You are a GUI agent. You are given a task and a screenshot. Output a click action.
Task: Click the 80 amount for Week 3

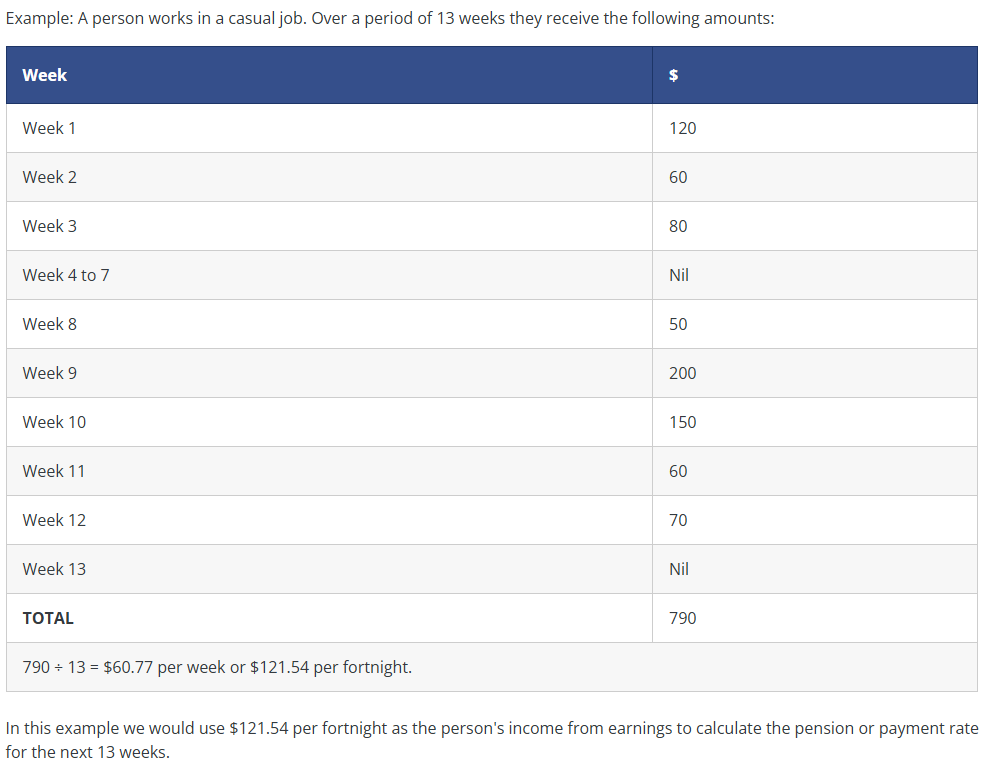coord(678,226)
